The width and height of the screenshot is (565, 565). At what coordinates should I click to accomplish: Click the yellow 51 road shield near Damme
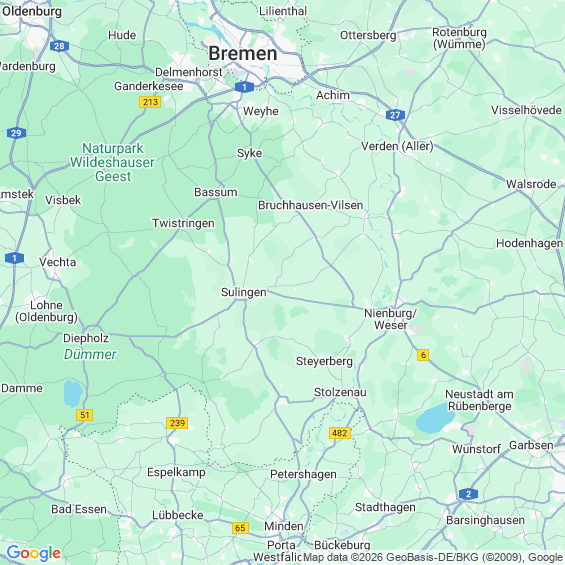click(85, 415)
